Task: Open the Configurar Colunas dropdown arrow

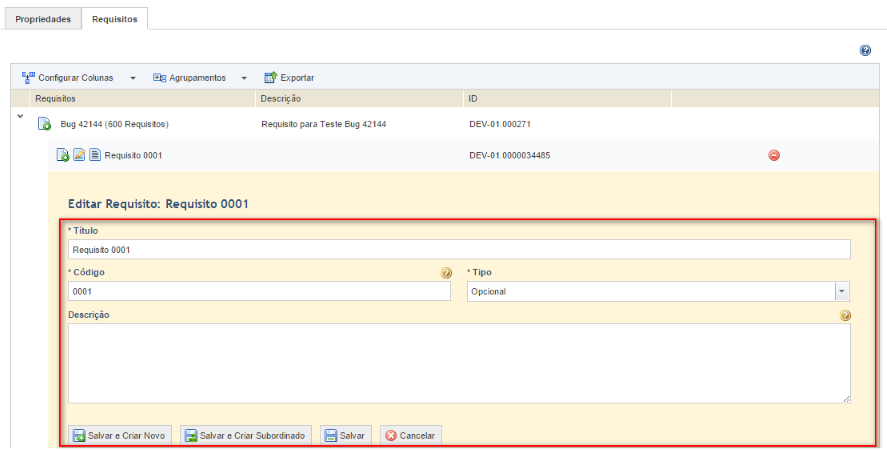Action: [x=133, y=78]
